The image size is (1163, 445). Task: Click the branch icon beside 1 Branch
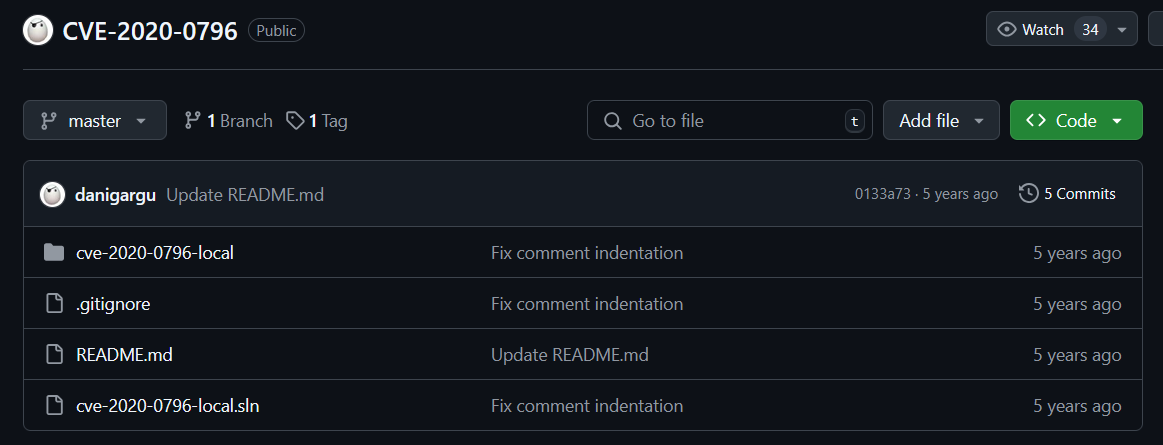[193, 120]
